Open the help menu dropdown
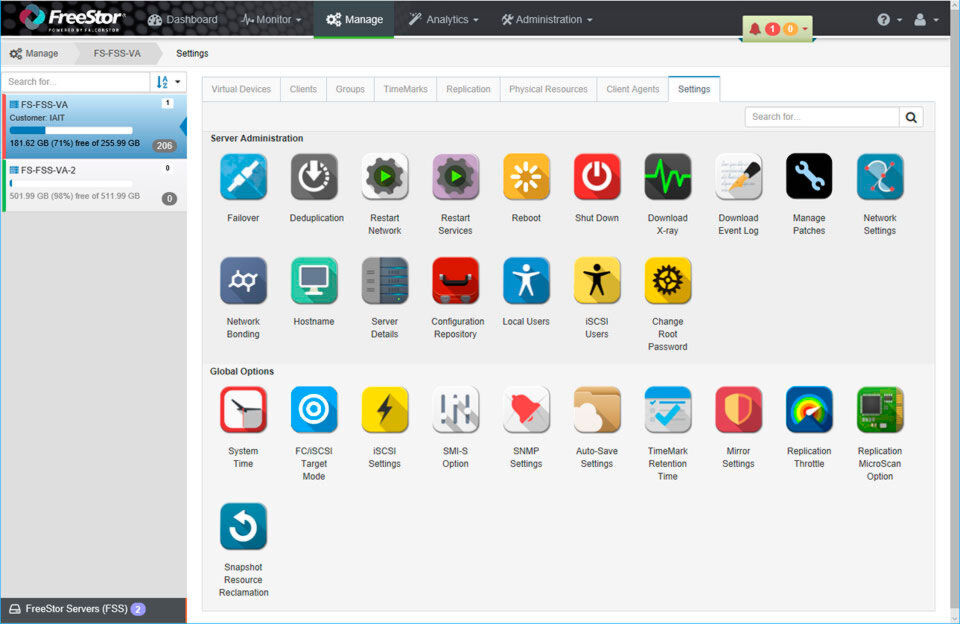 coord(890,20)
